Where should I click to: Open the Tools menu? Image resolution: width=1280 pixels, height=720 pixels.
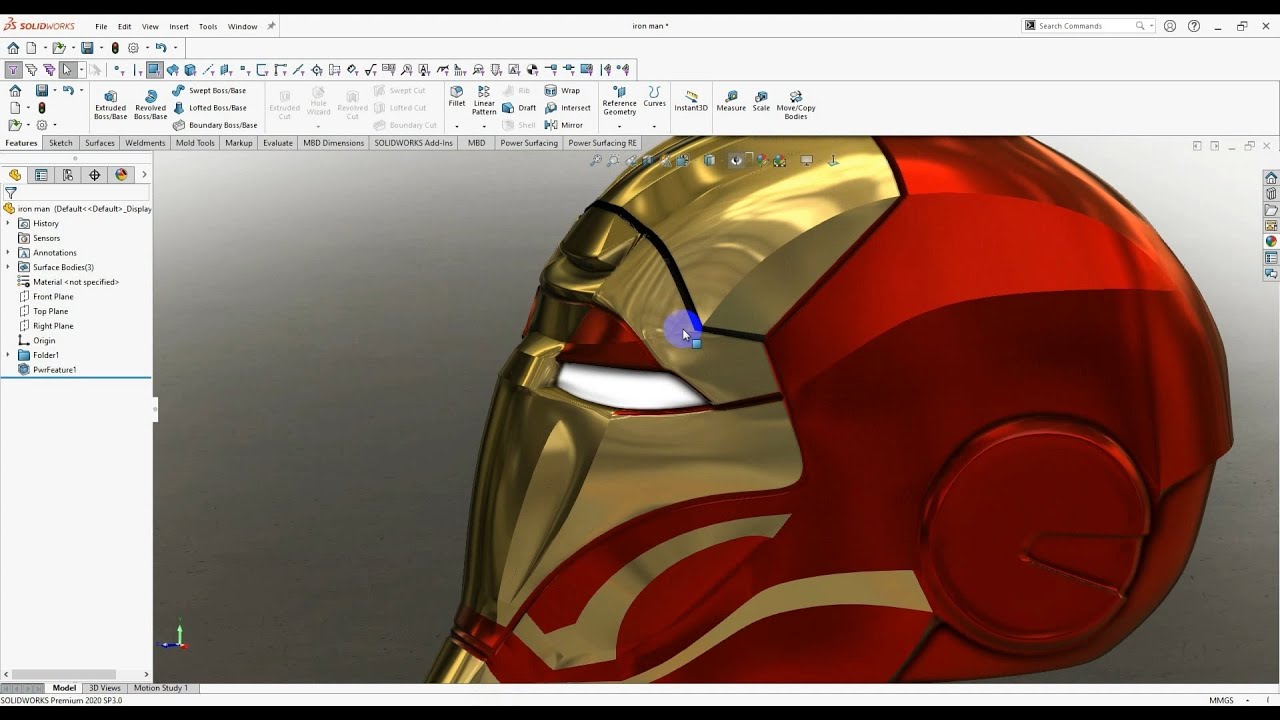[208, 27]
